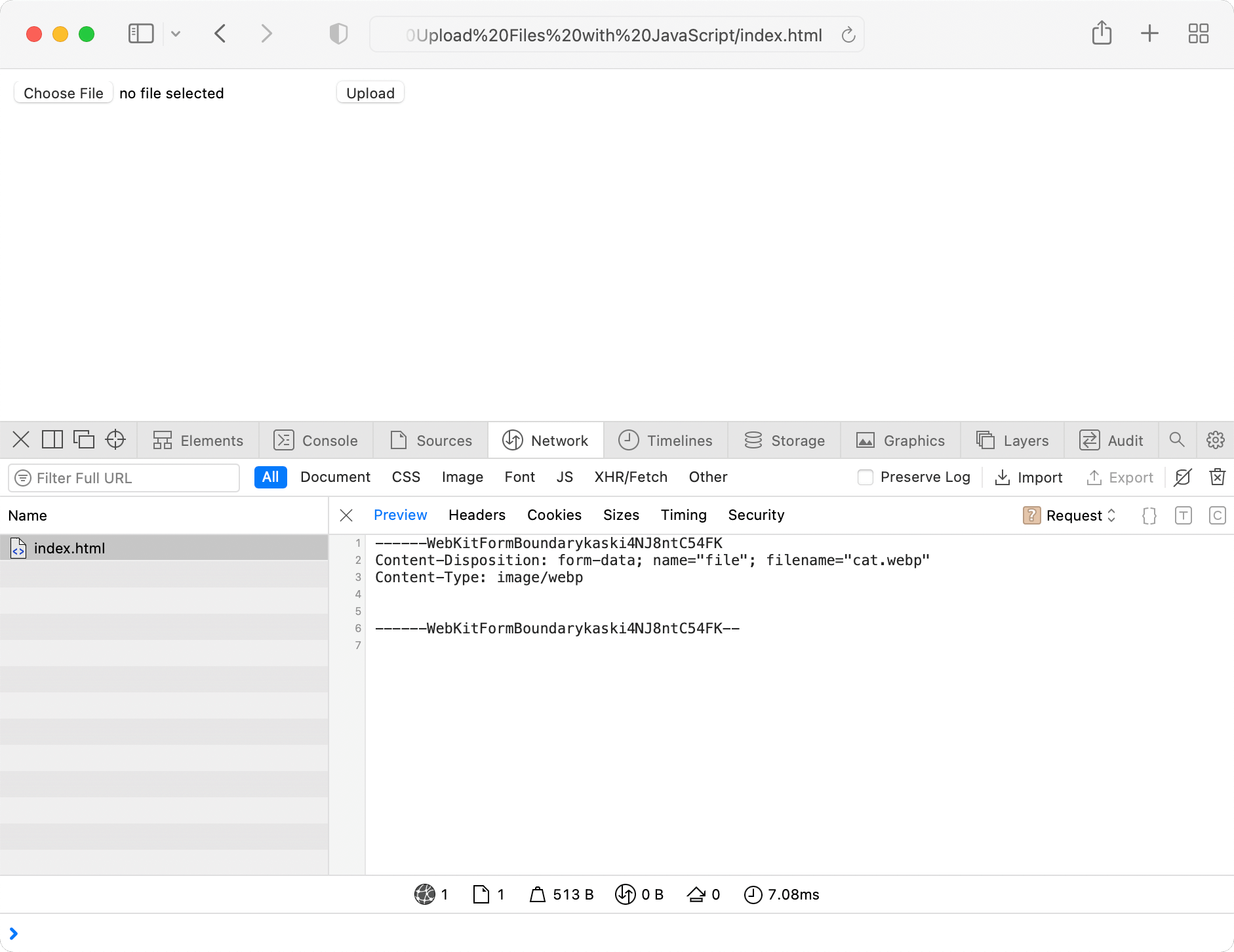Click the Choose File button

(x=63, y=92)
